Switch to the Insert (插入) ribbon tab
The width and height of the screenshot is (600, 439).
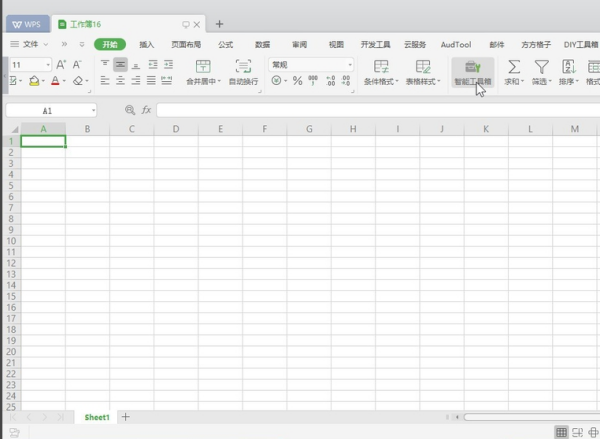[x=147, y=44]
